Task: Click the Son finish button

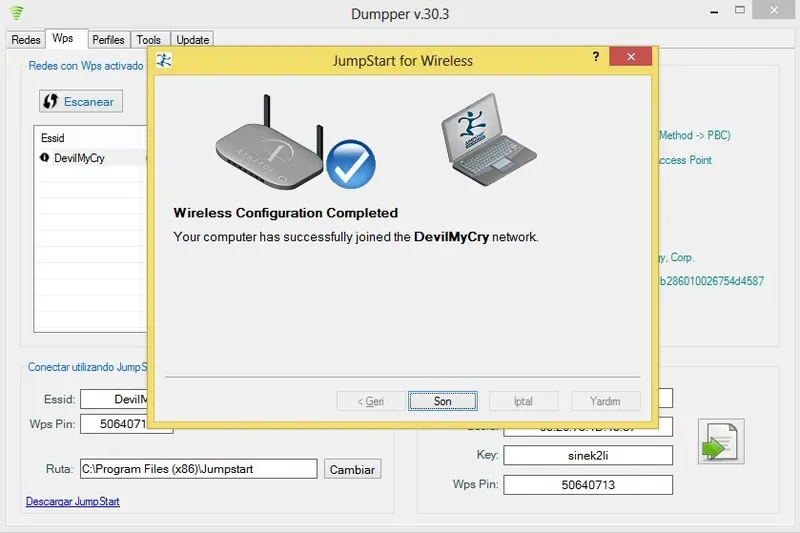Action: pyautogui.click(x=442, y=401)
